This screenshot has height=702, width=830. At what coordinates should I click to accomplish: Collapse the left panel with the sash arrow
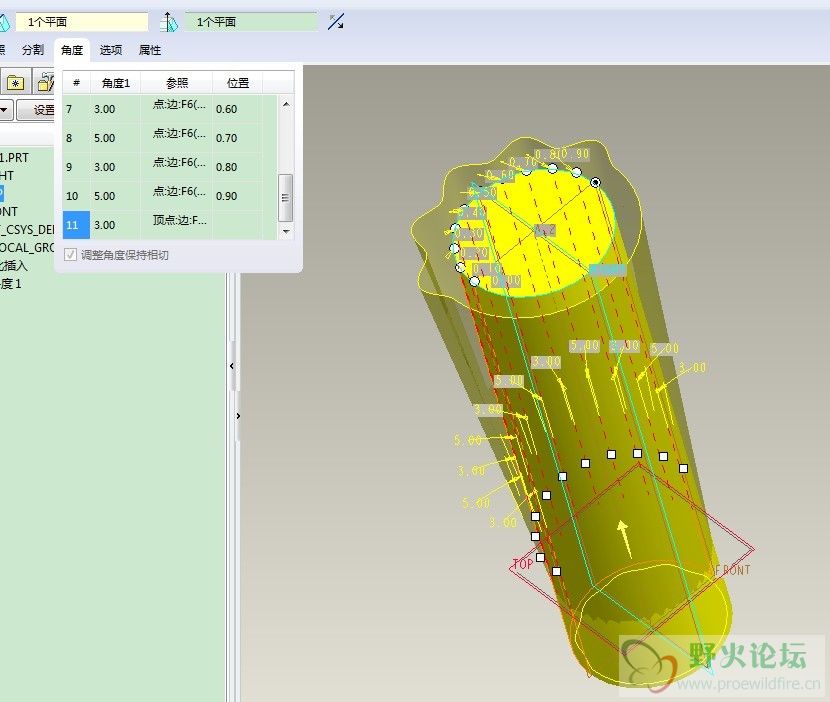(232, 367)
